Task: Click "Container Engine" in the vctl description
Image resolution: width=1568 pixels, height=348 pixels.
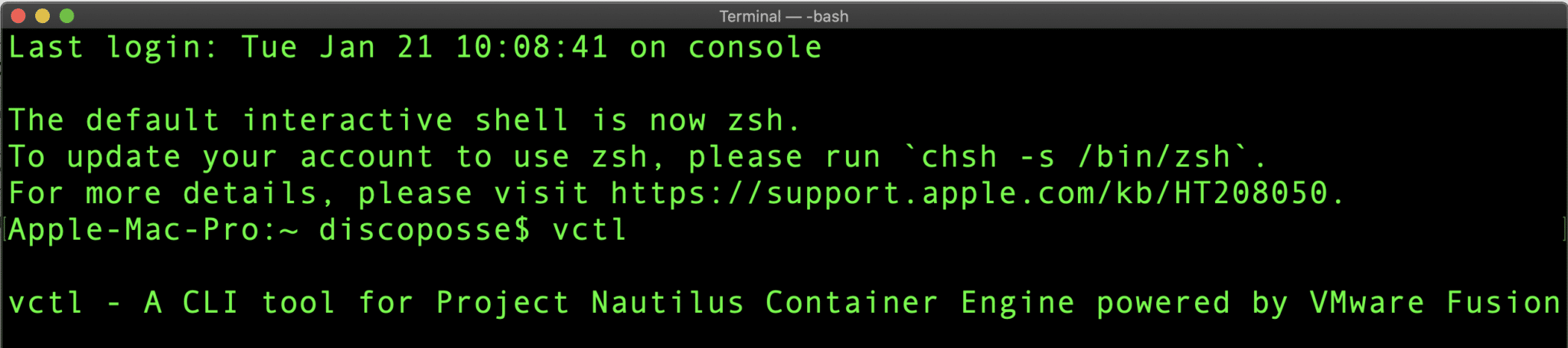Action: point(919,303)
